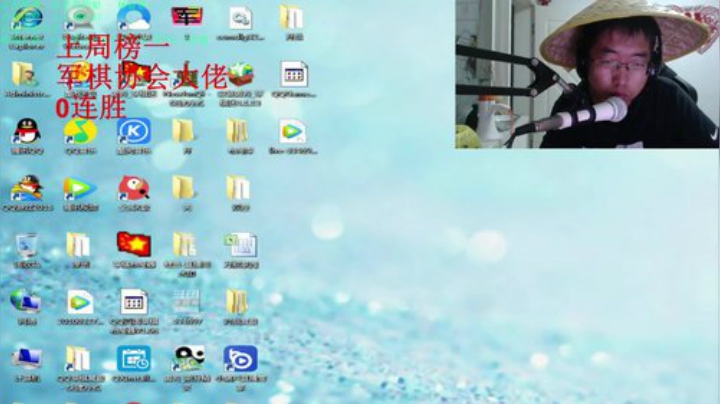Launch the red 军 army chess icon
Viewport: 720px width, 404px height.
click(x=187, y=17)
